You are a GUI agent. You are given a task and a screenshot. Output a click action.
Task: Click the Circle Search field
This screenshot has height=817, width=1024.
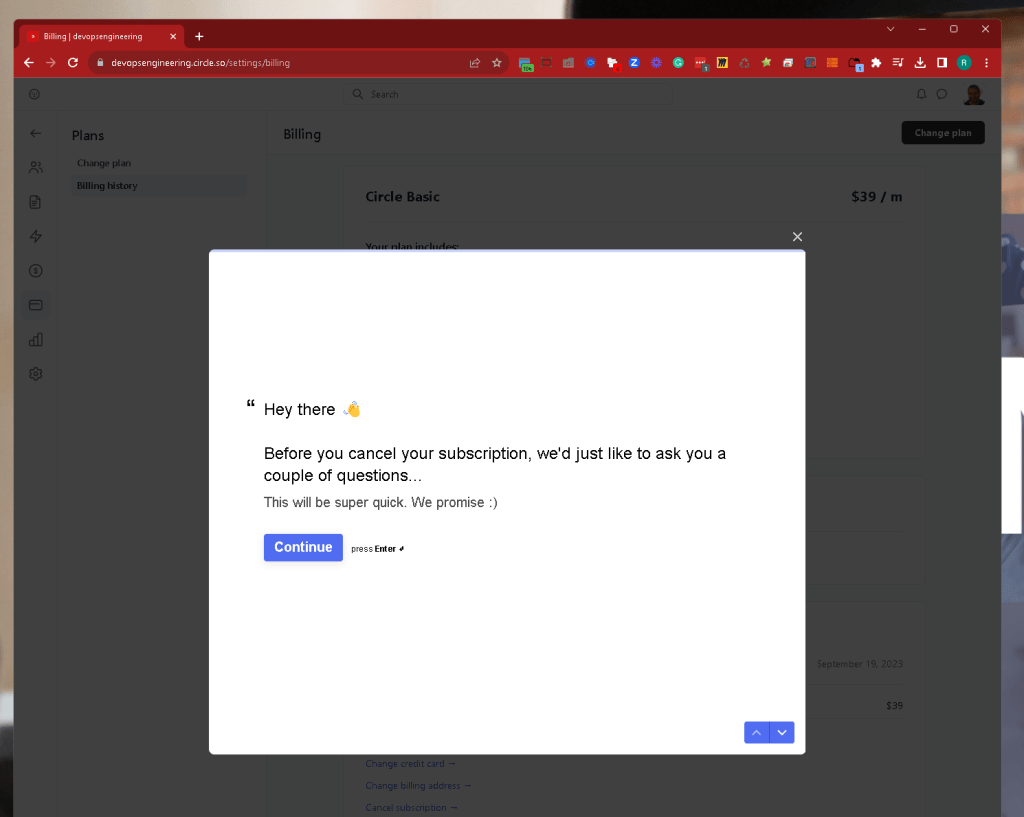tap(508, 94)
